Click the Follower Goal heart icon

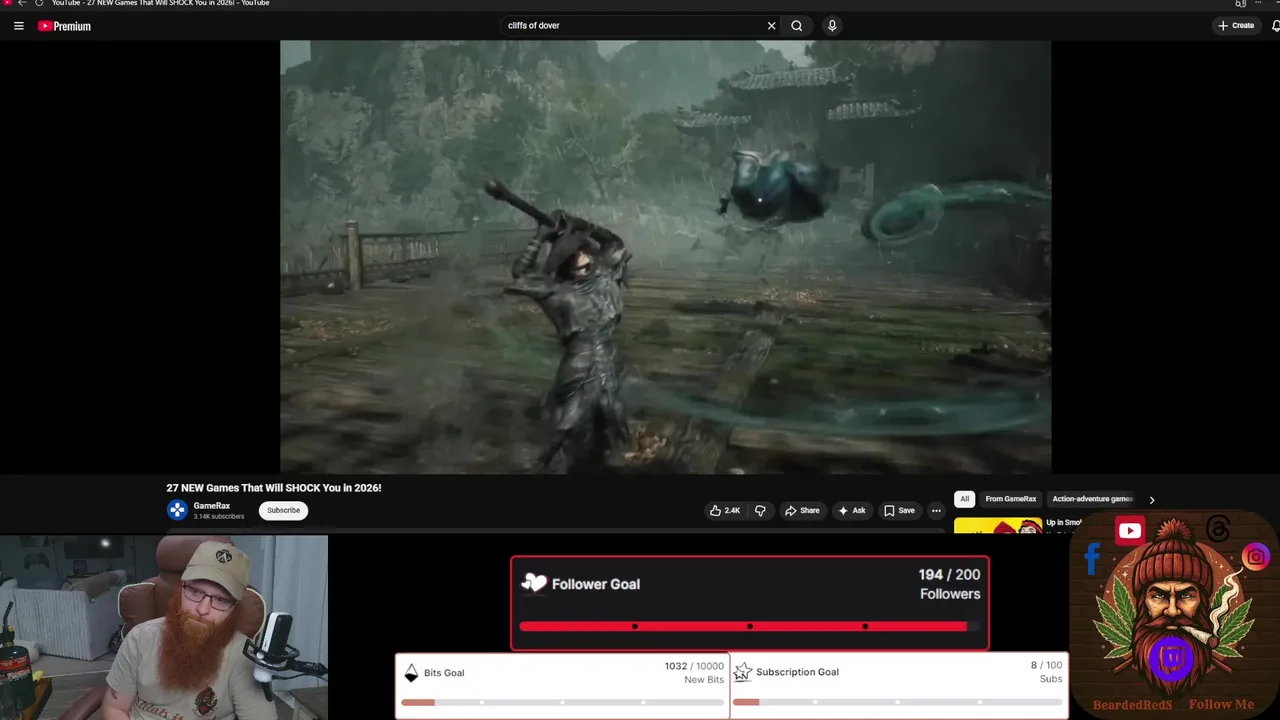pyautogui.click(x=535, y=583)
